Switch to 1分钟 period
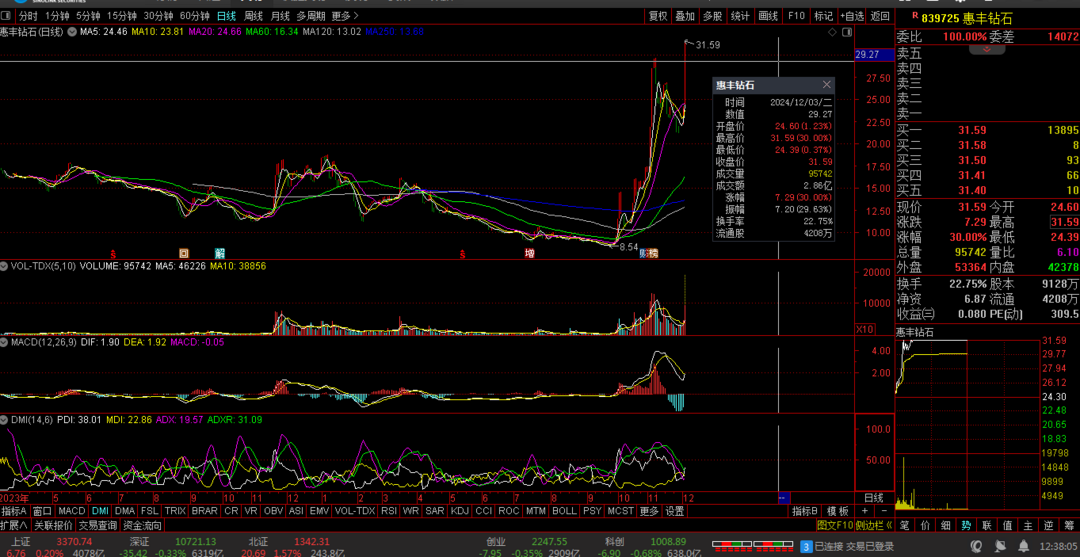This screenshot has height=557, width=1080. (57, 15)
